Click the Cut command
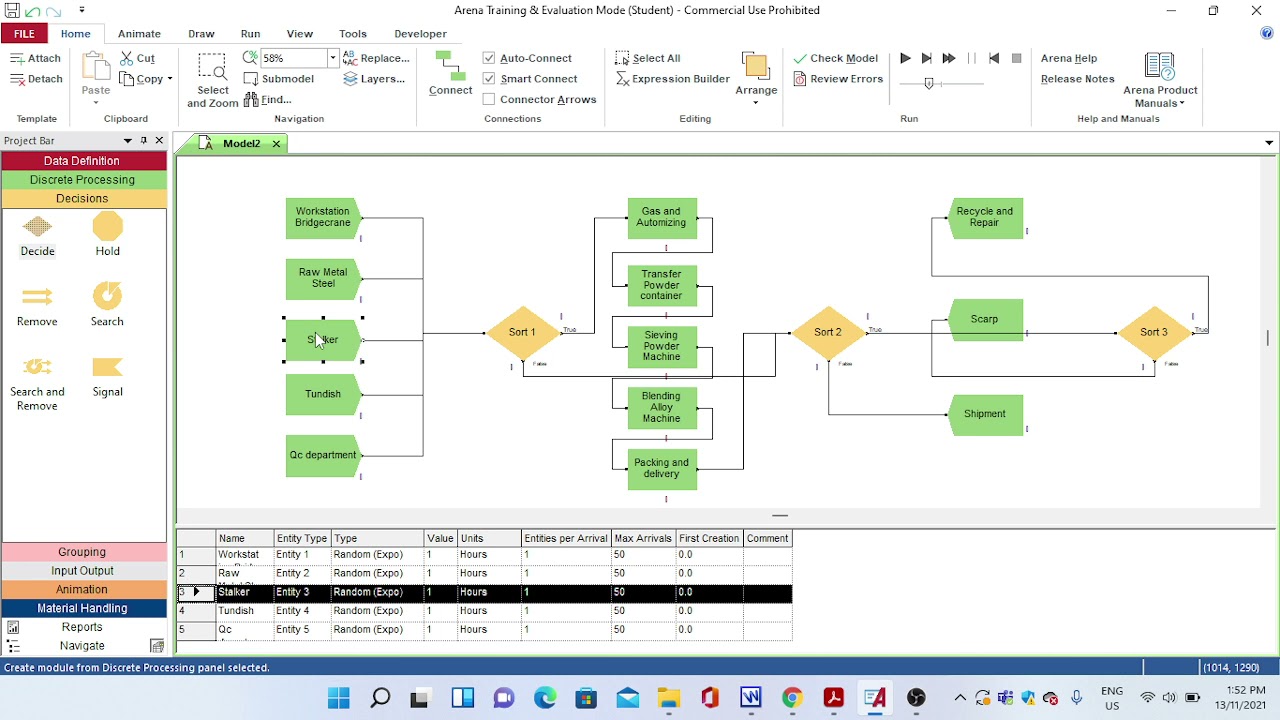This screenshot has width=1280, height=720. tap(137, 58)
